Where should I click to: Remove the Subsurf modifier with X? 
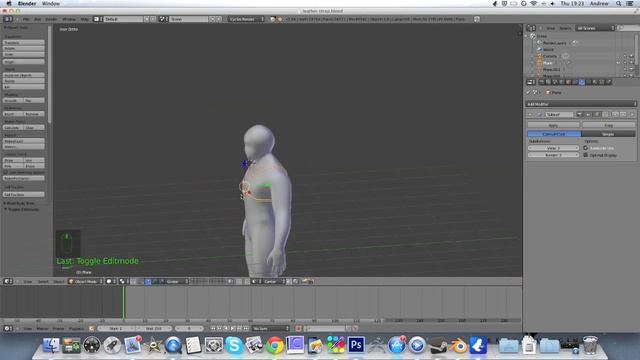pos(632,115)
